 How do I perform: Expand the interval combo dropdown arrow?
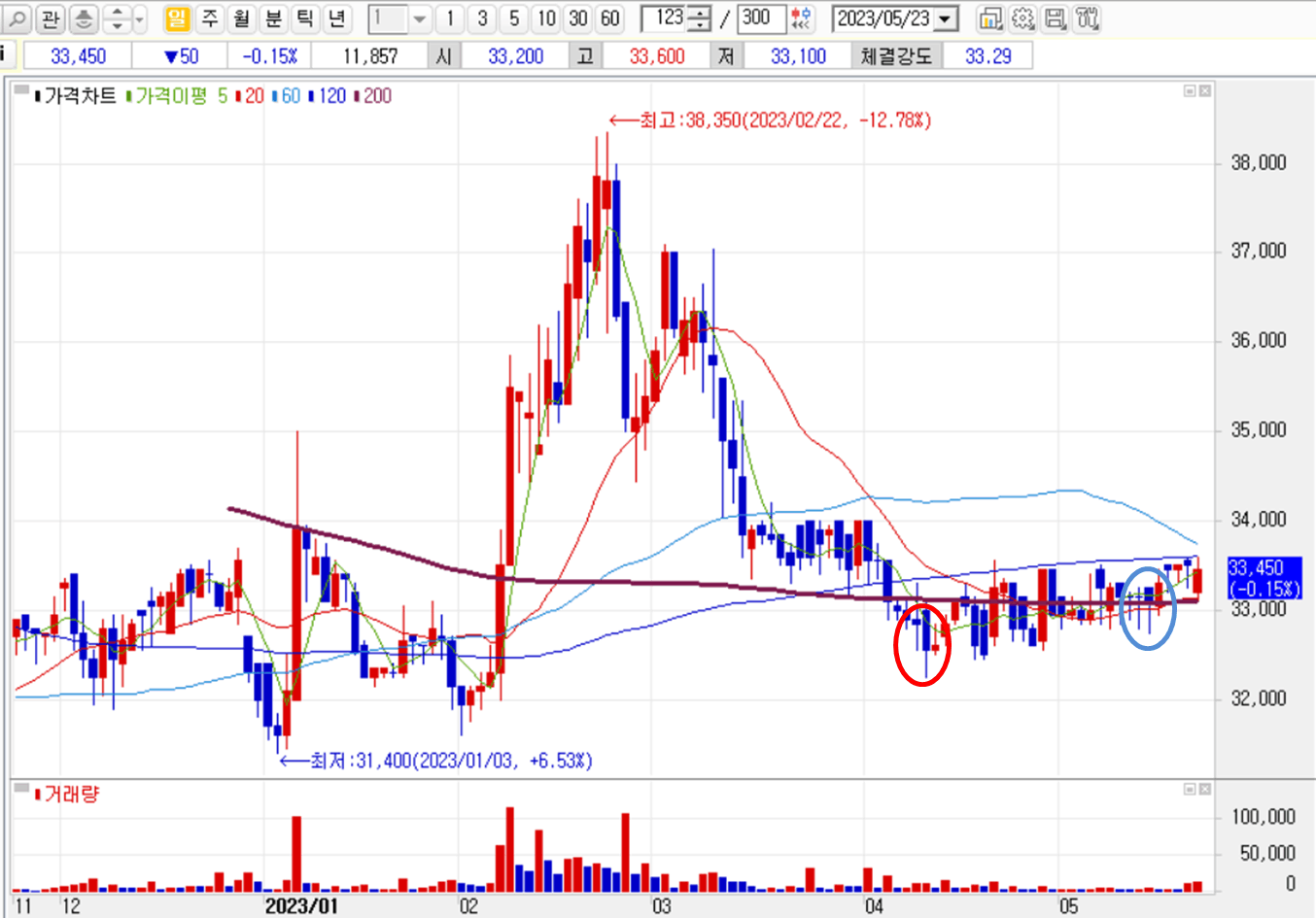tap(420, 18)
